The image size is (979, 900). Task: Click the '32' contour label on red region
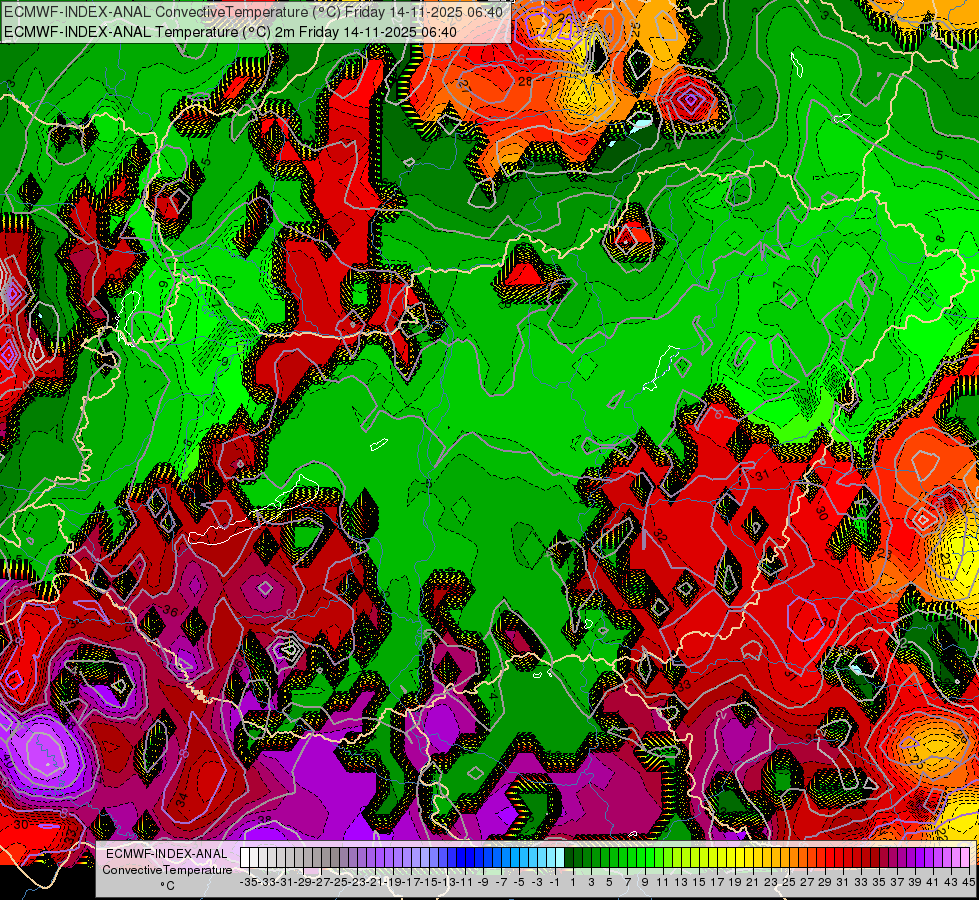[661, 536]
